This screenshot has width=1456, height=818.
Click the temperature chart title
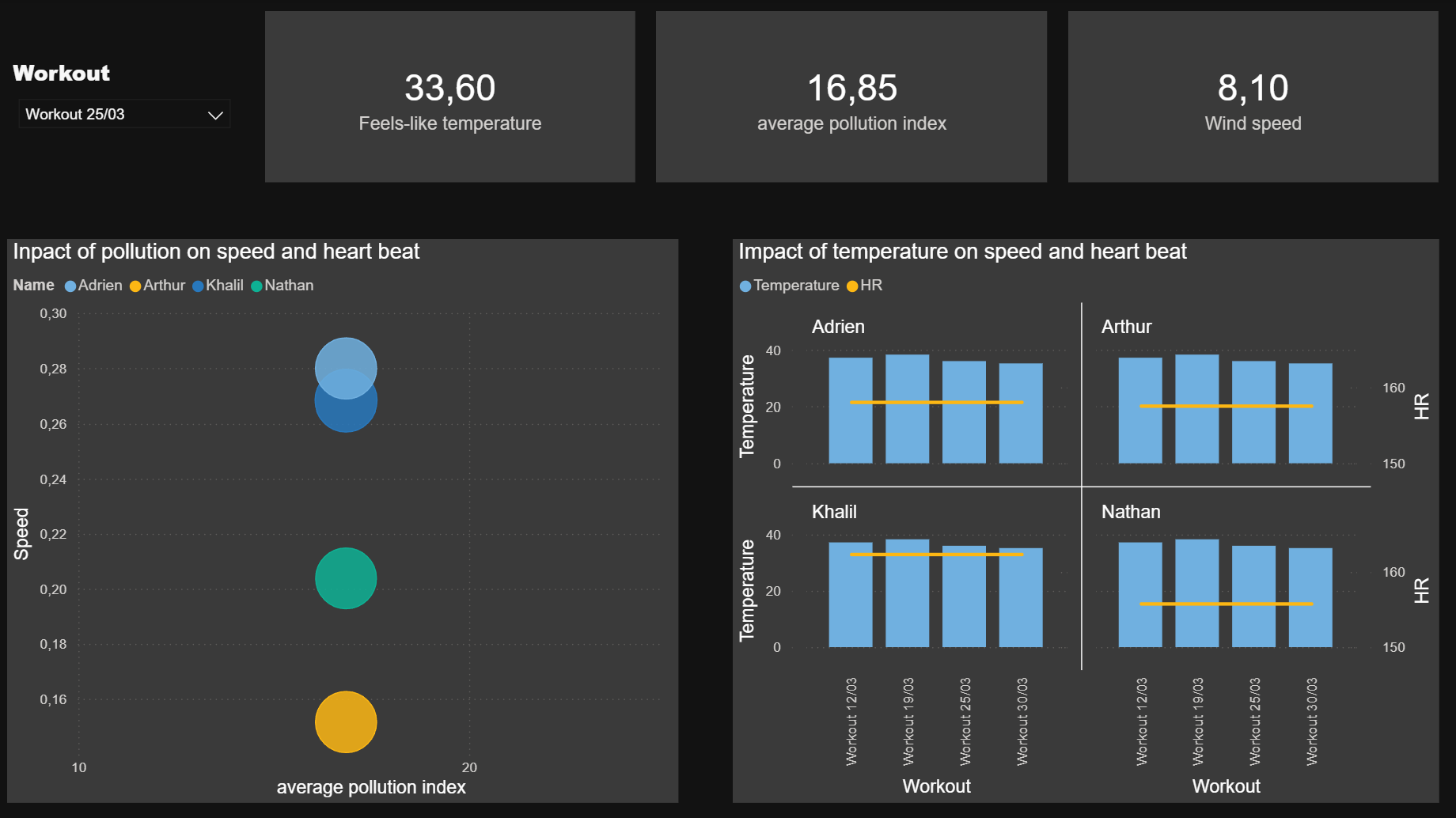click(x=962, y=252)
